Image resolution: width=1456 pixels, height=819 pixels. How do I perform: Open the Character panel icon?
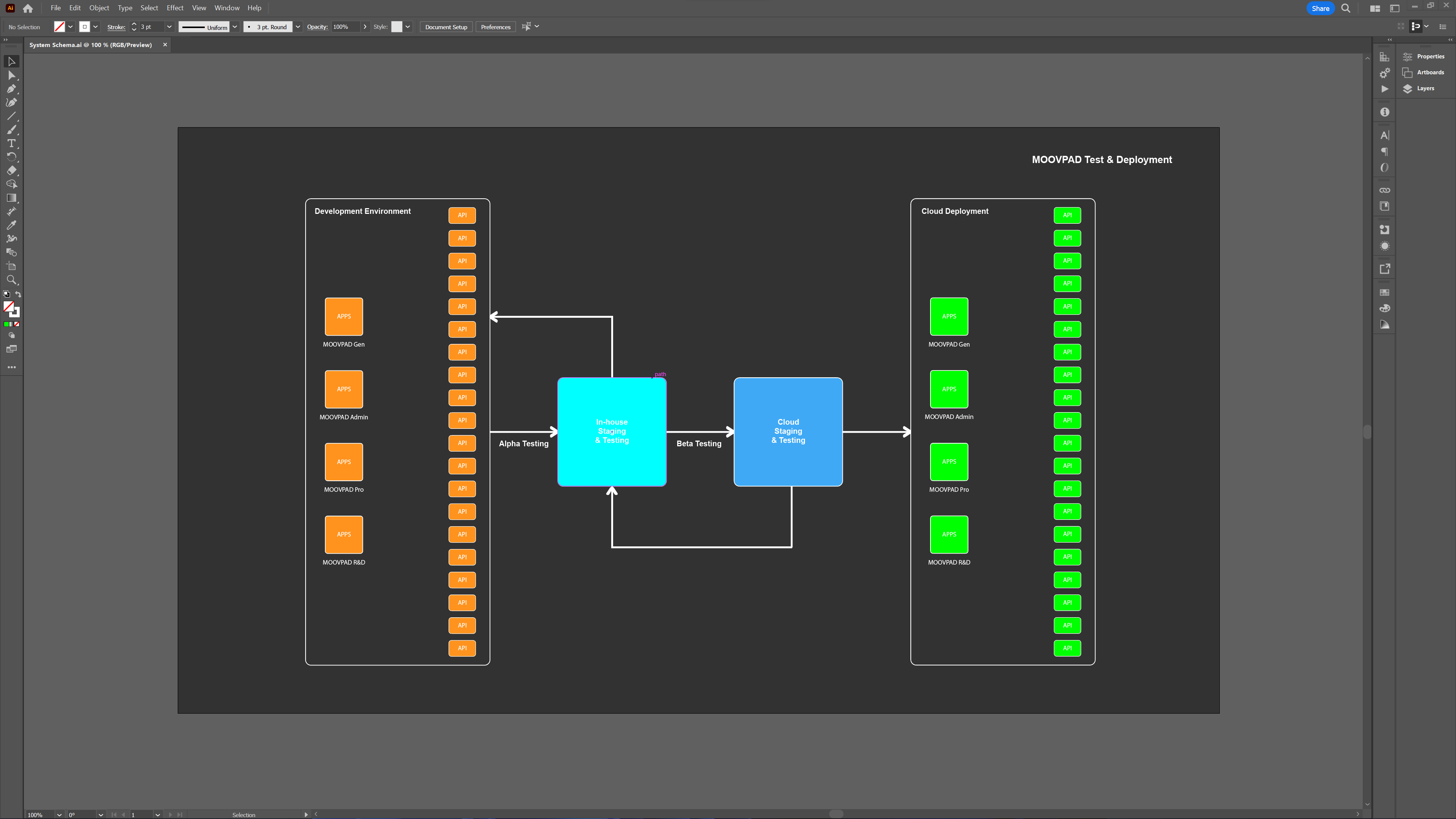click(1384, 135)
